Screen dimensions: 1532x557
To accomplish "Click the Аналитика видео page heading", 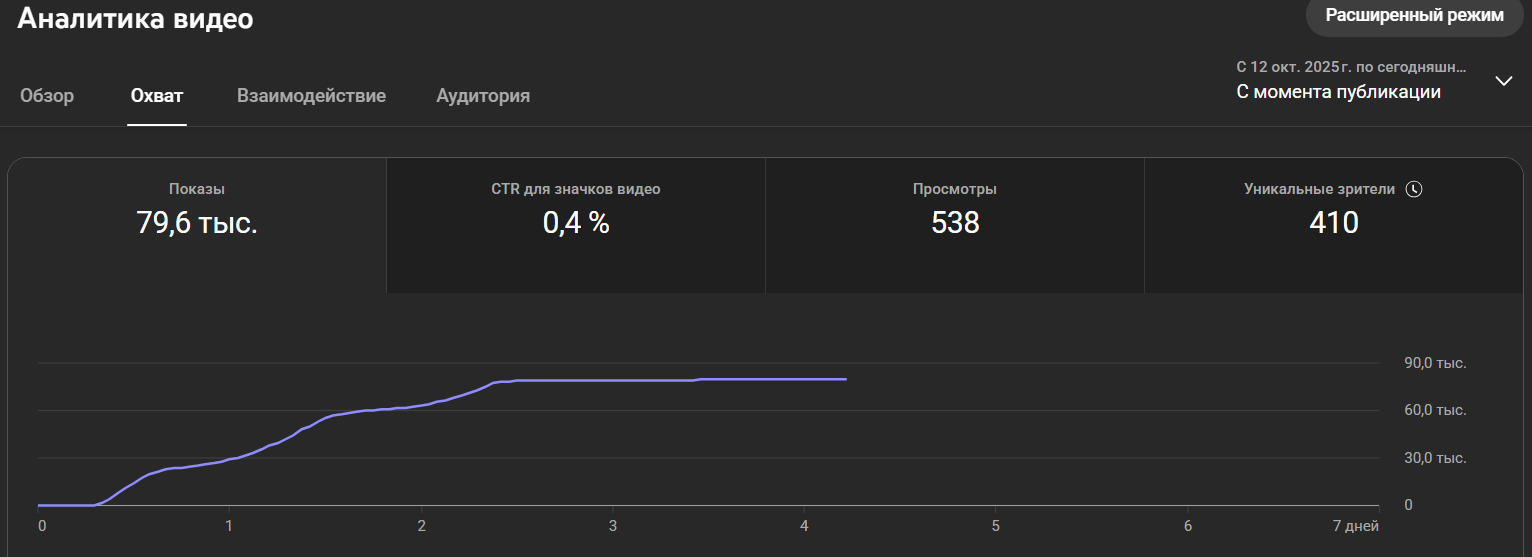I will click(x=136, y=19).
